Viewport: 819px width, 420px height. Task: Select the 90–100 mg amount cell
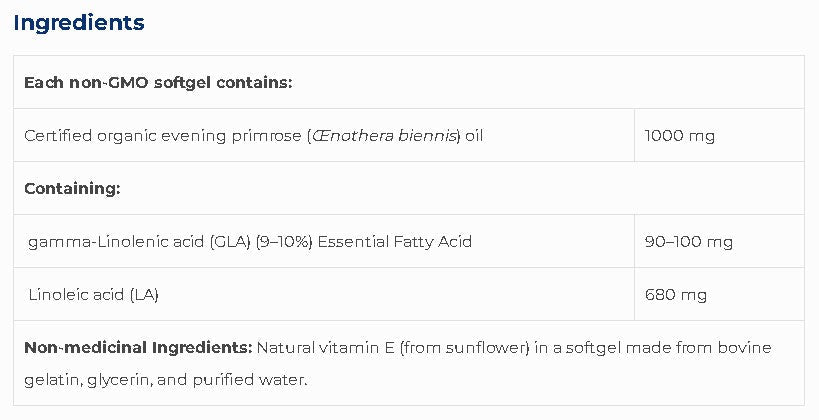click(689, 241)
